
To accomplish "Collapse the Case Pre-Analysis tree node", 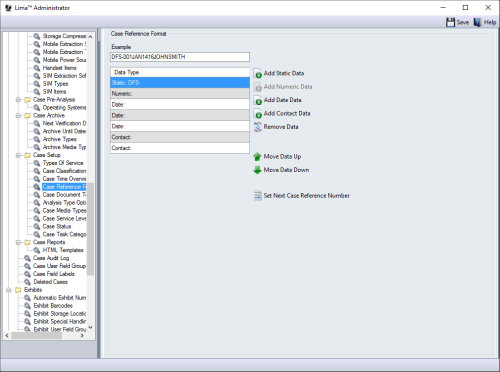I will [x=18, y=100].
